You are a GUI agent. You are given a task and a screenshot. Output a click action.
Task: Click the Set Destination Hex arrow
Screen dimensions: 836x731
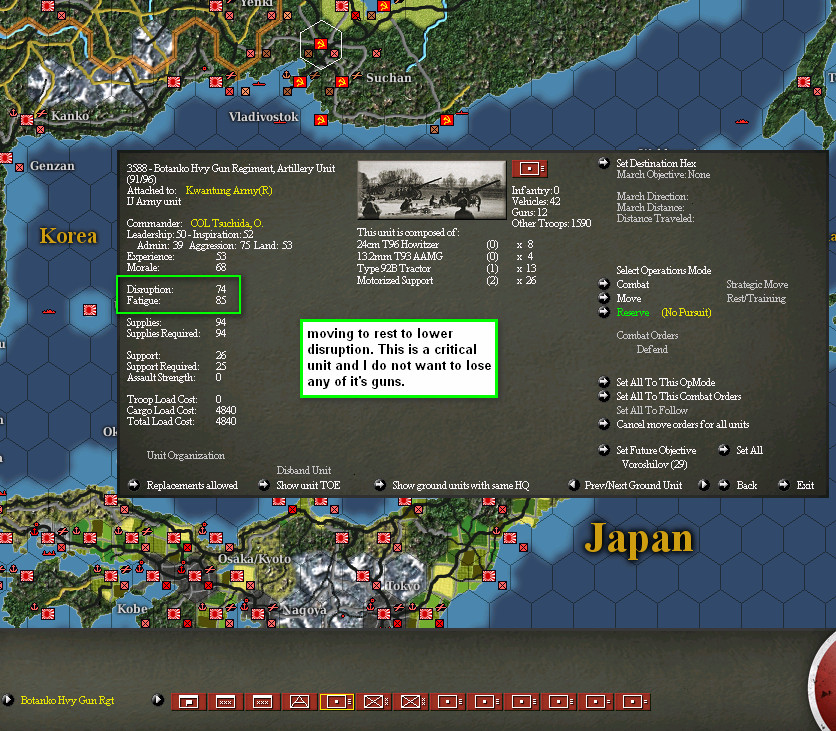pyautogui.click(x=604, y=163)
